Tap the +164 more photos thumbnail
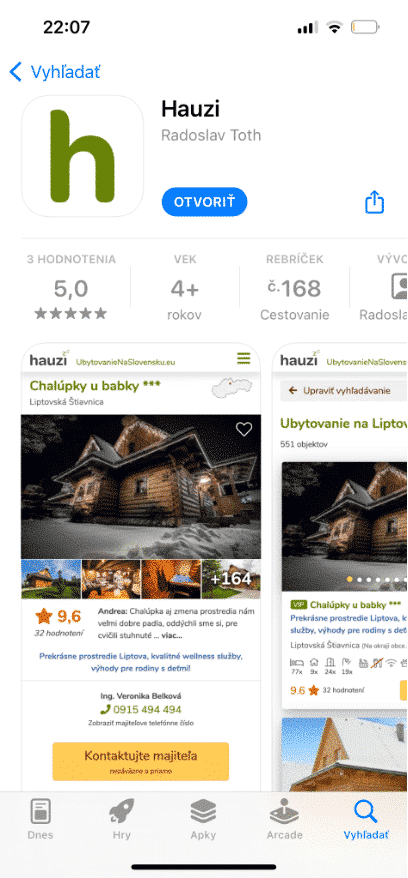Screen dimensions: 408x878 click(x=231, y=579)
